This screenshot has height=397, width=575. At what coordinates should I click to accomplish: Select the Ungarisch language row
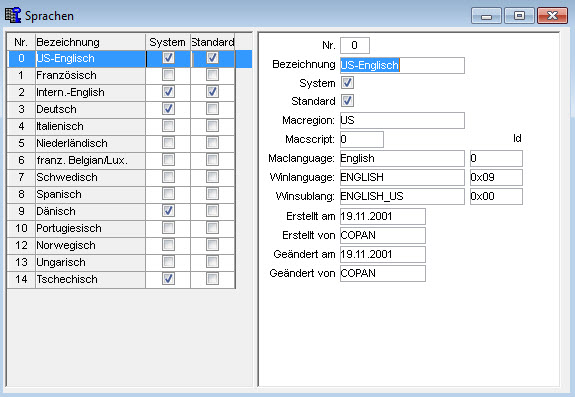coord(121,262)
